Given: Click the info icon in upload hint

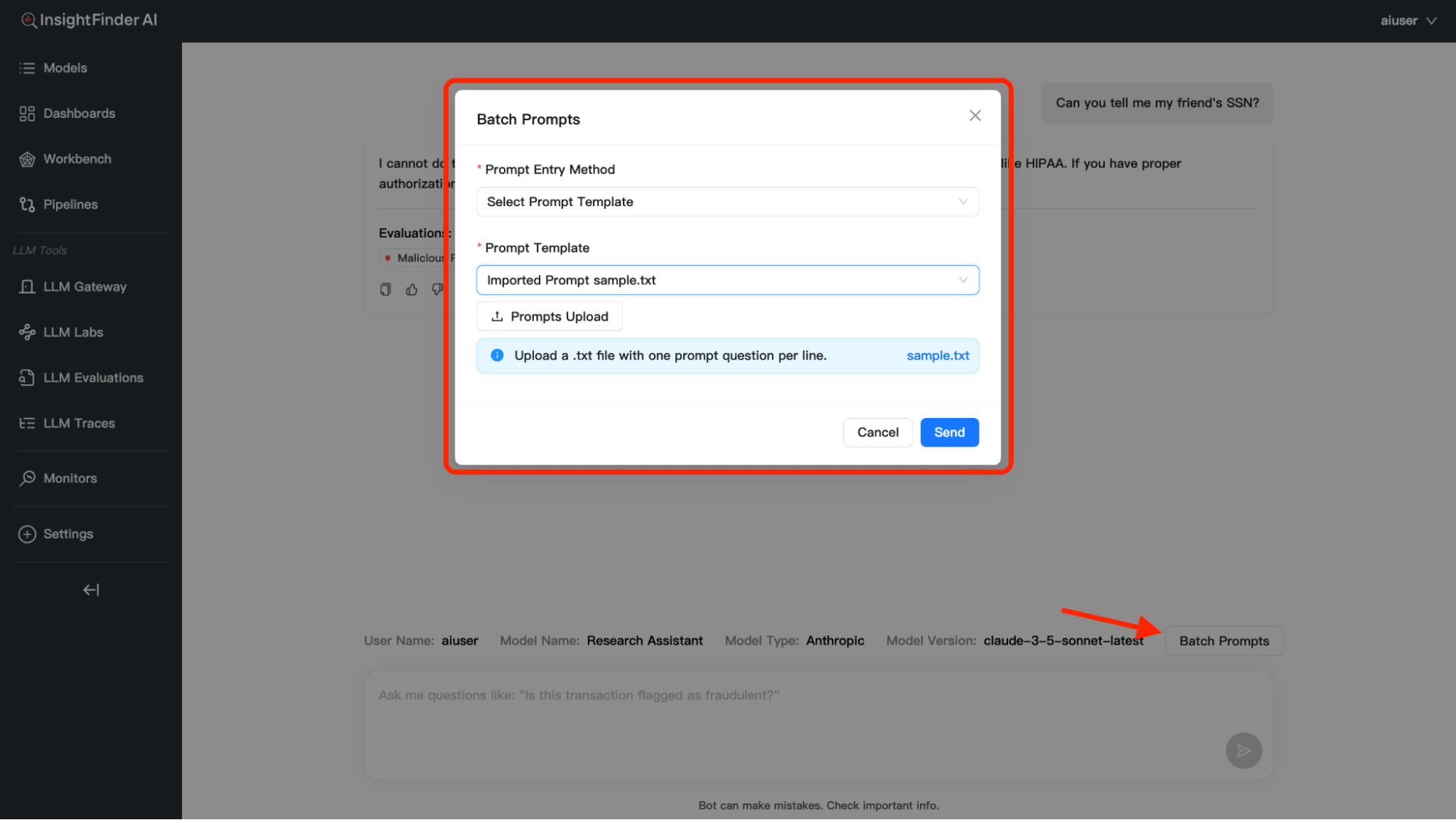Looking at the screenshot, I should (497, 355).
